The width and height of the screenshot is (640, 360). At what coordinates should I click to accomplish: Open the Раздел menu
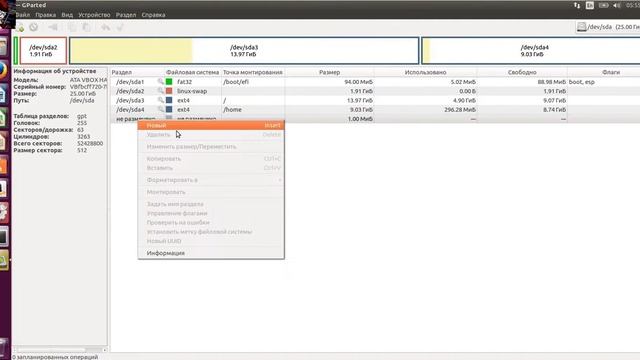(126, 15)
